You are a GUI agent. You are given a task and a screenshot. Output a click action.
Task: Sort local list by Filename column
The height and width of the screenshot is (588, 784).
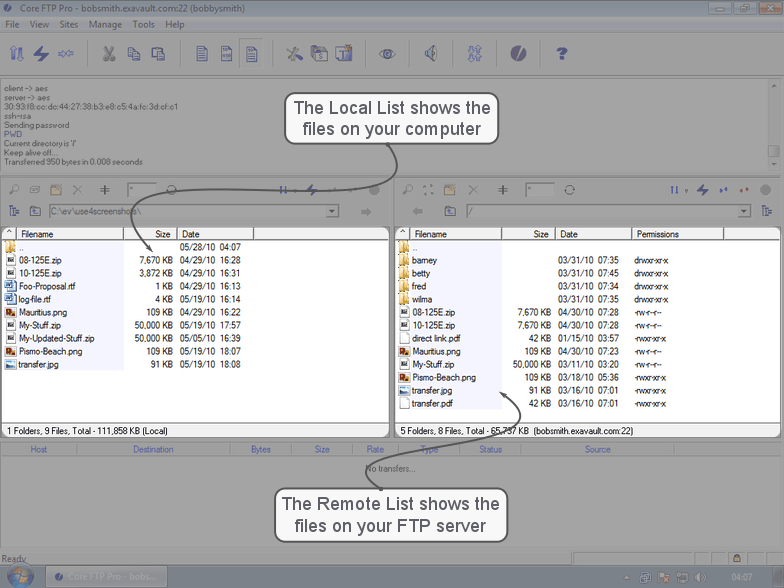pos(70,234)
